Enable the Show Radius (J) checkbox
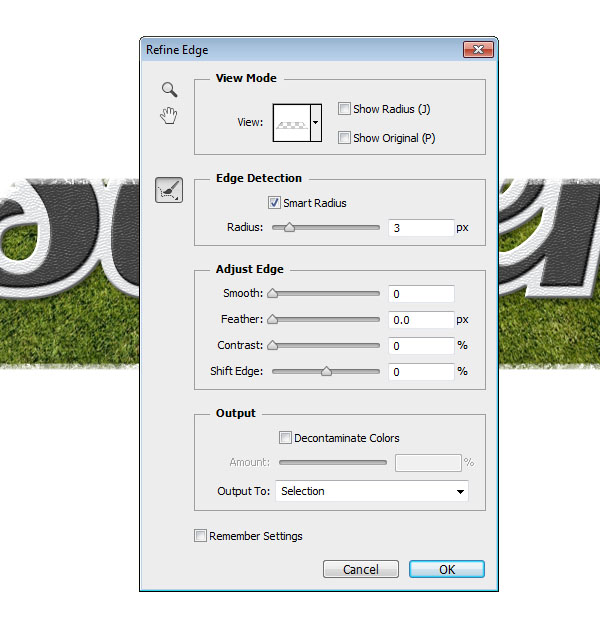 pos(344,108)
